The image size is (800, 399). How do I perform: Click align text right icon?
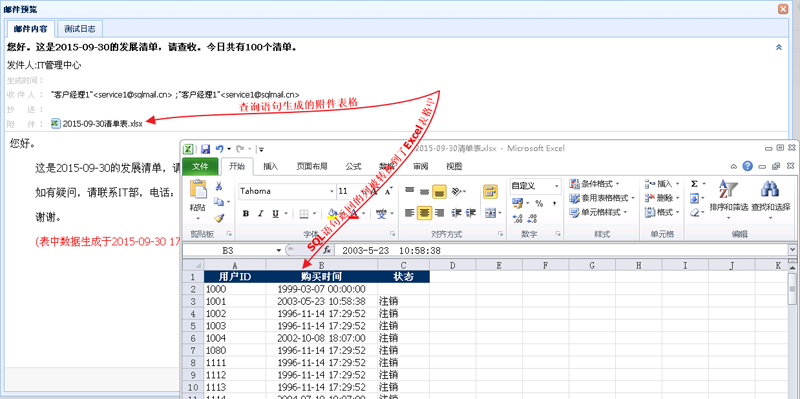click(x=440, y=213)
